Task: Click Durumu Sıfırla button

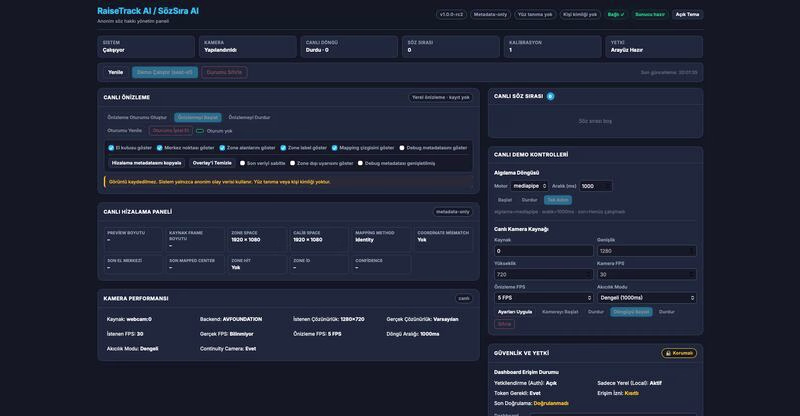Action: tap(224, 72)
